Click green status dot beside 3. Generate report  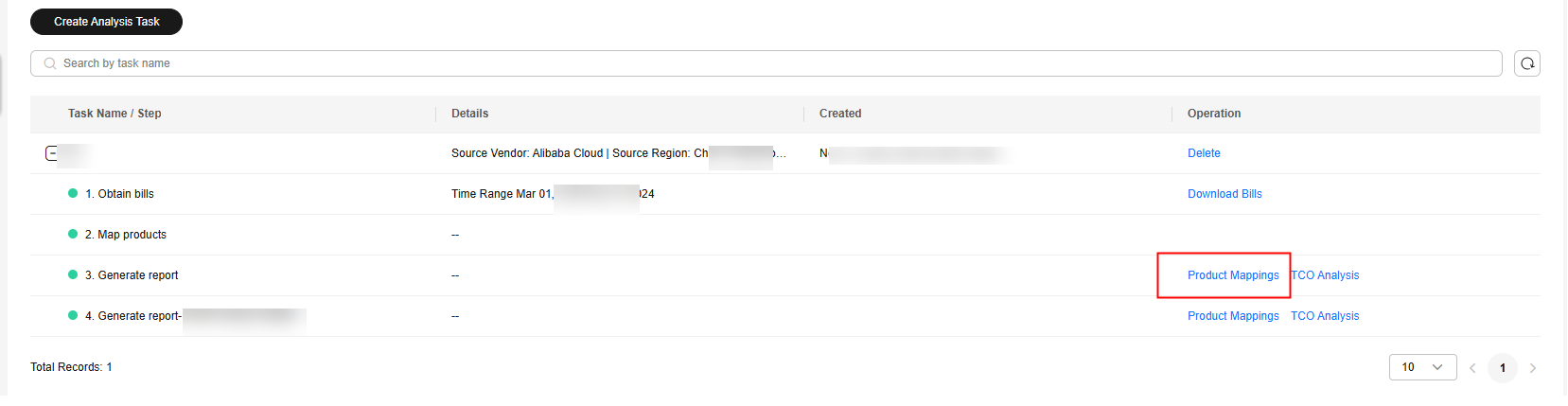coord(73,274)
